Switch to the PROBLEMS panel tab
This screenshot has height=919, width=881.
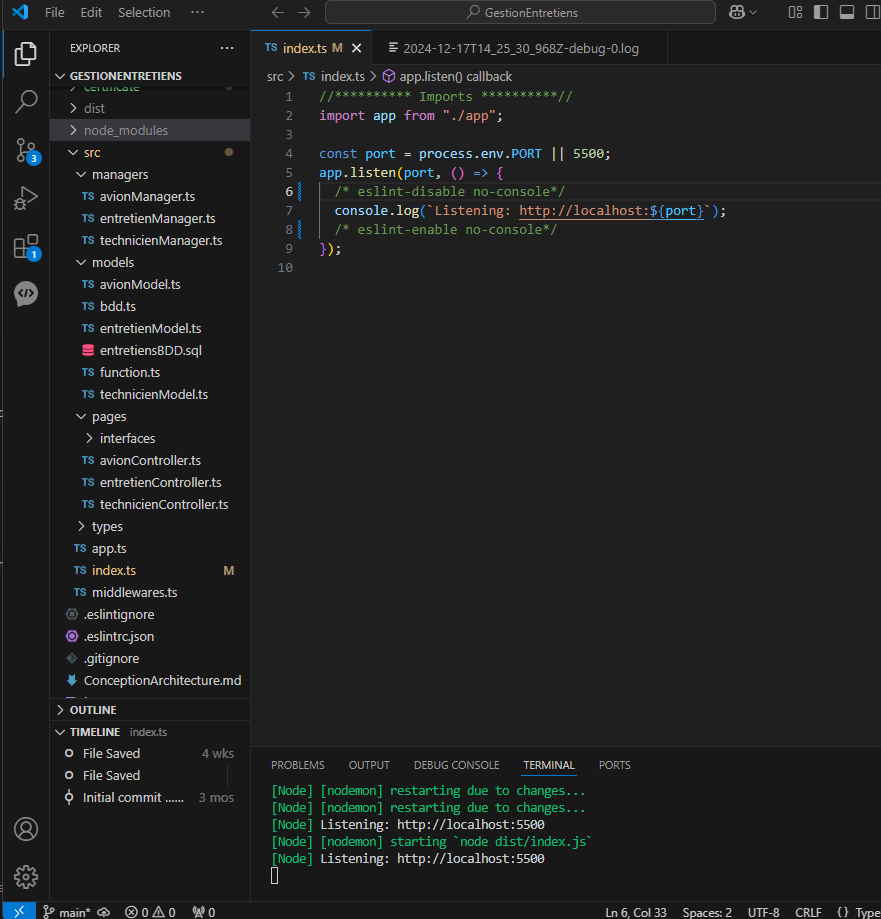pos(298,765)
